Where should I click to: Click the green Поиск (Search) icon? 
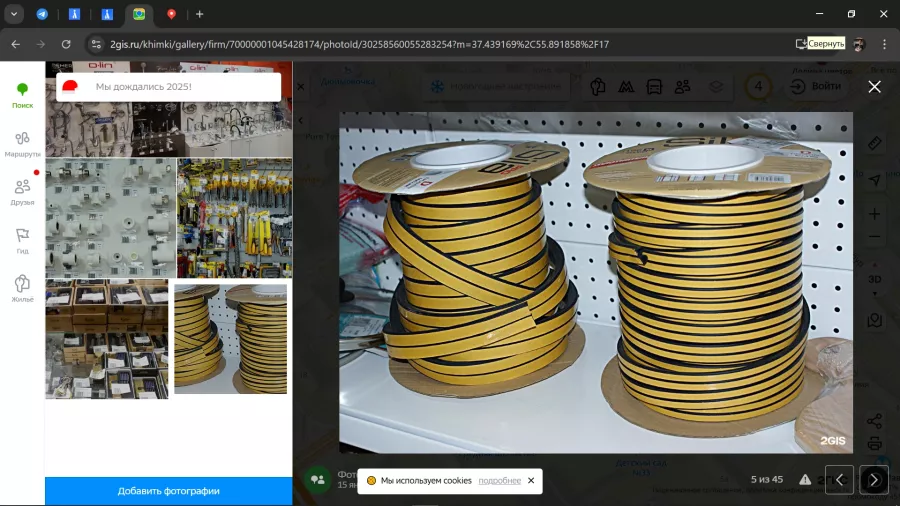(x=22, y=95)
